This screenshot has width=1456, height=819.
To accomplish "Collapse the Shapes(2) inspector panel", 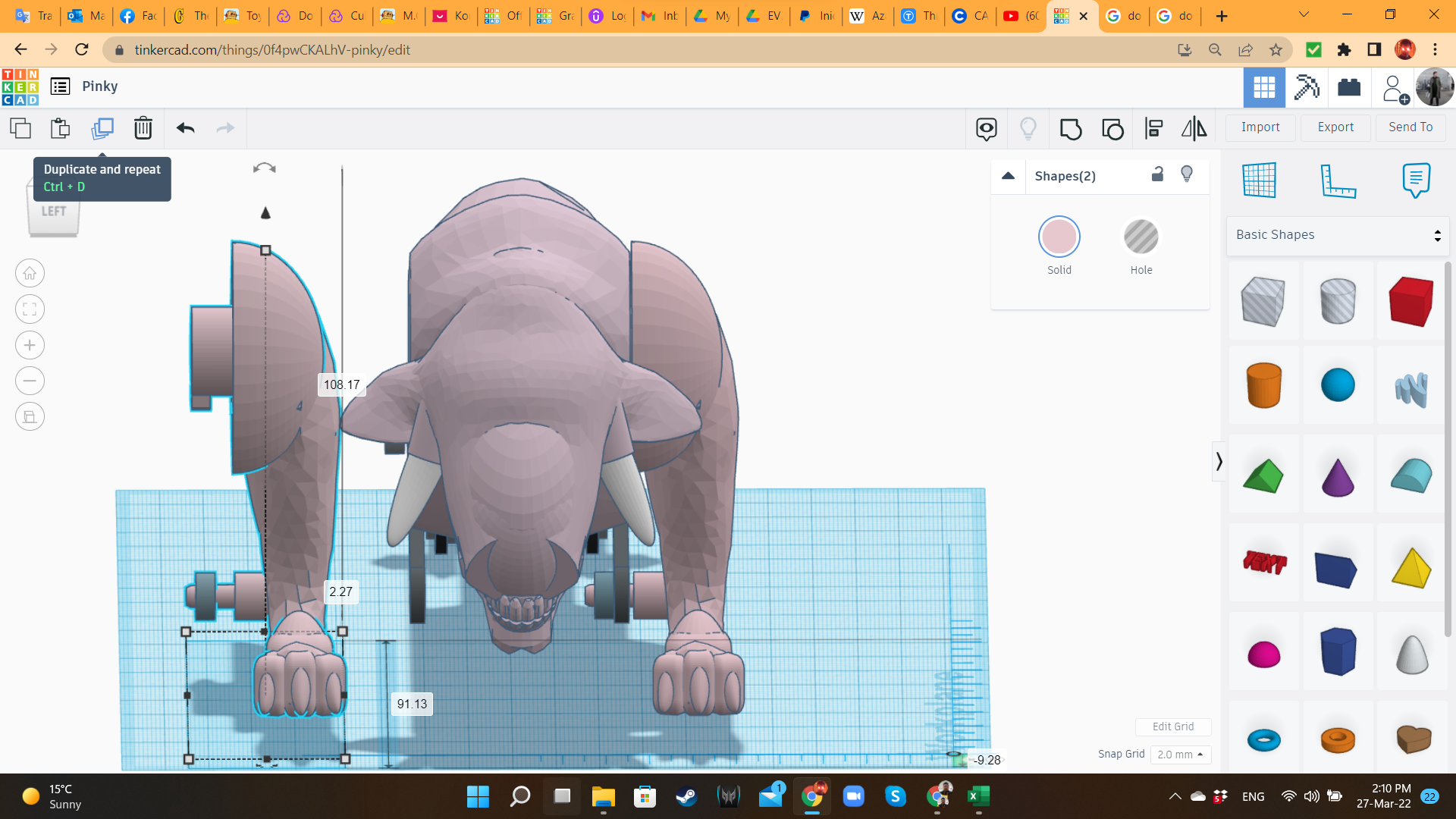I will point(1008,176).
